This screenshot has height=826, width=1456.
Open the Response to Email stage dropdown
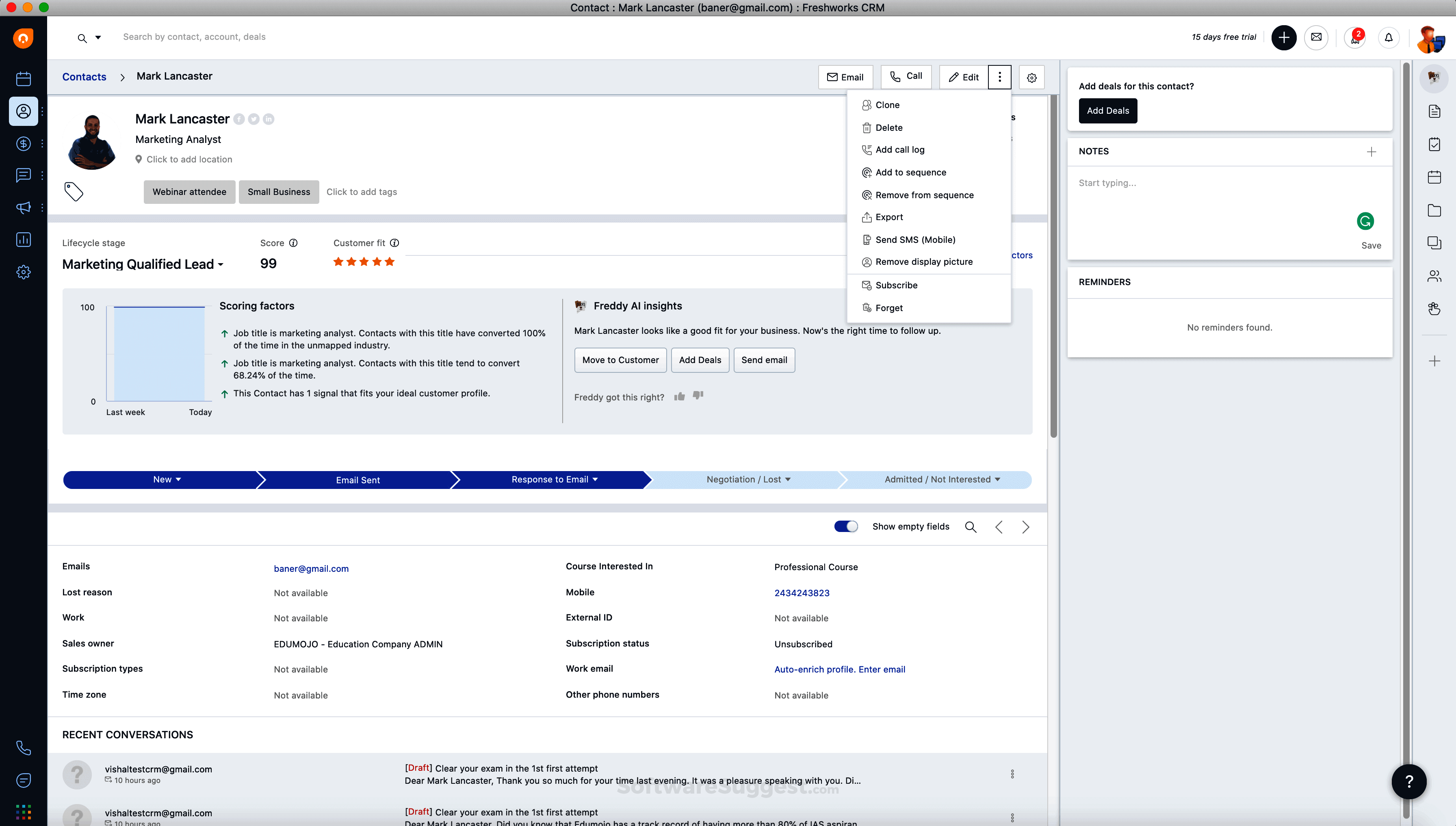pos(595,479)
